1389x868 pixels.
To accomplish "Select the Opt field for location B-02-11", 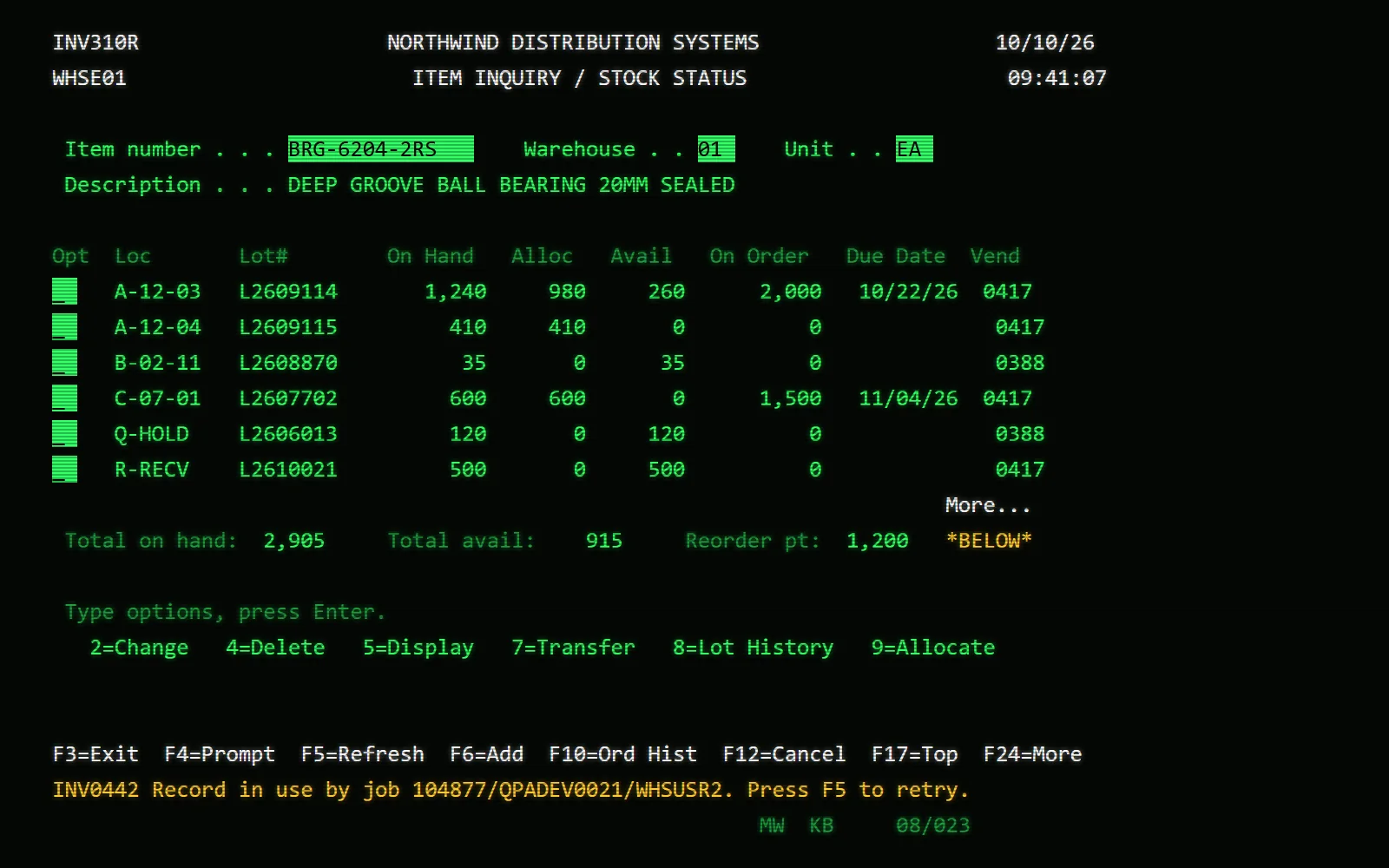I will [64, 363].
